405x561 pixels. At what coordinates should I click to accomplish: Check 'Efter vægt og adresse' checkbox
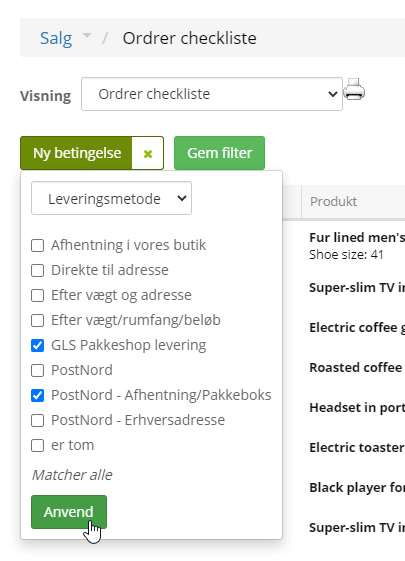coord(38,296)
